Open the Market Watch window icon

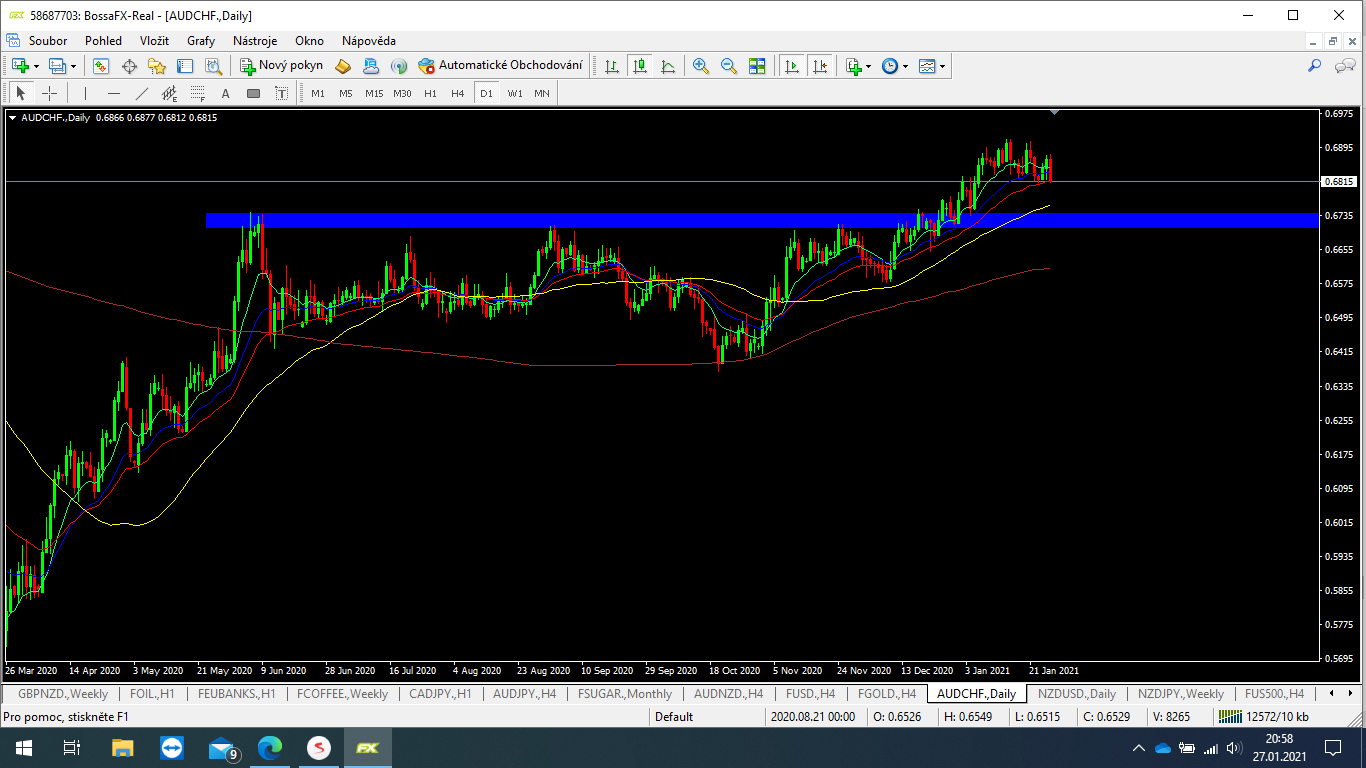pyautogui.click(x=101, y=66)
